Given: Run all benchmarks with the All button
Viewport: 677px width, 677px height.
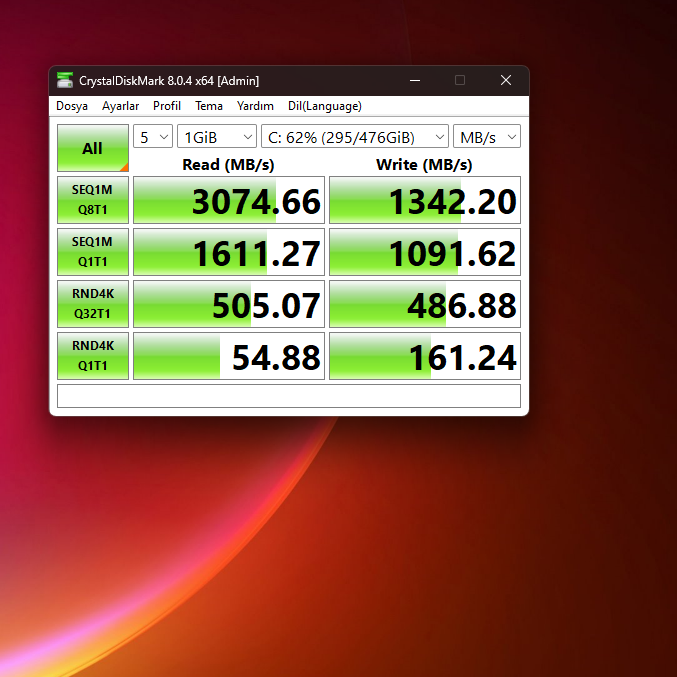Looking at the screenshot, I should tap(93, 148).
